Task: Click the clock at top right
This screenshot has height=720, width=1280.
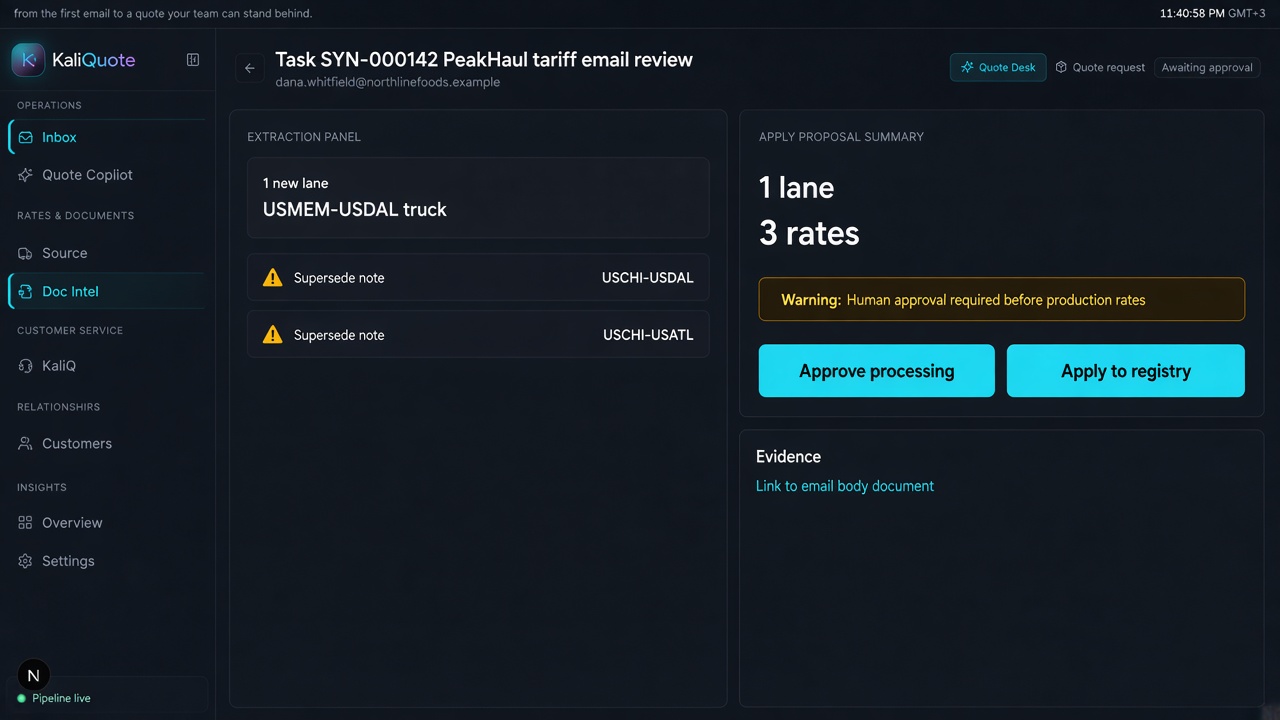Action: 1212,13
